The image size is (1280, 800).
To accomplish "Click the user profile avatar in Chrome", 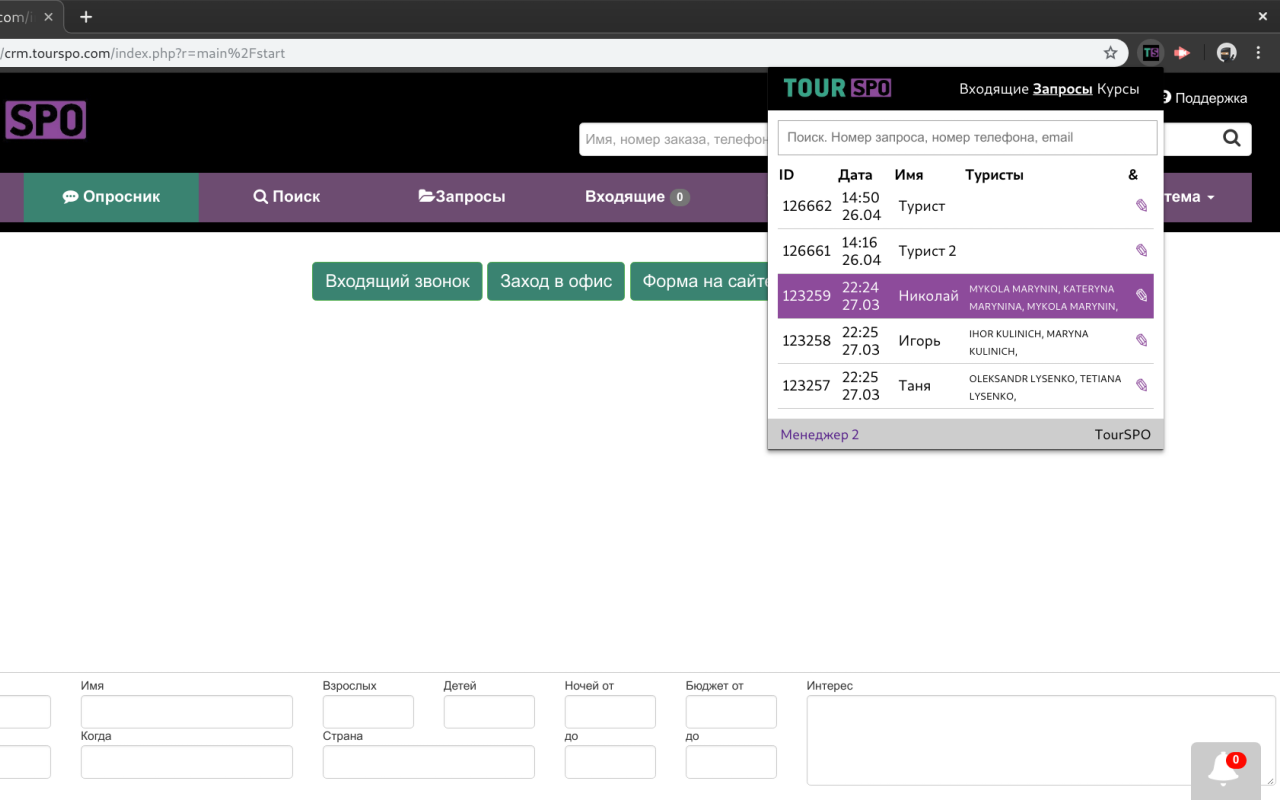I will point(1227,53).
